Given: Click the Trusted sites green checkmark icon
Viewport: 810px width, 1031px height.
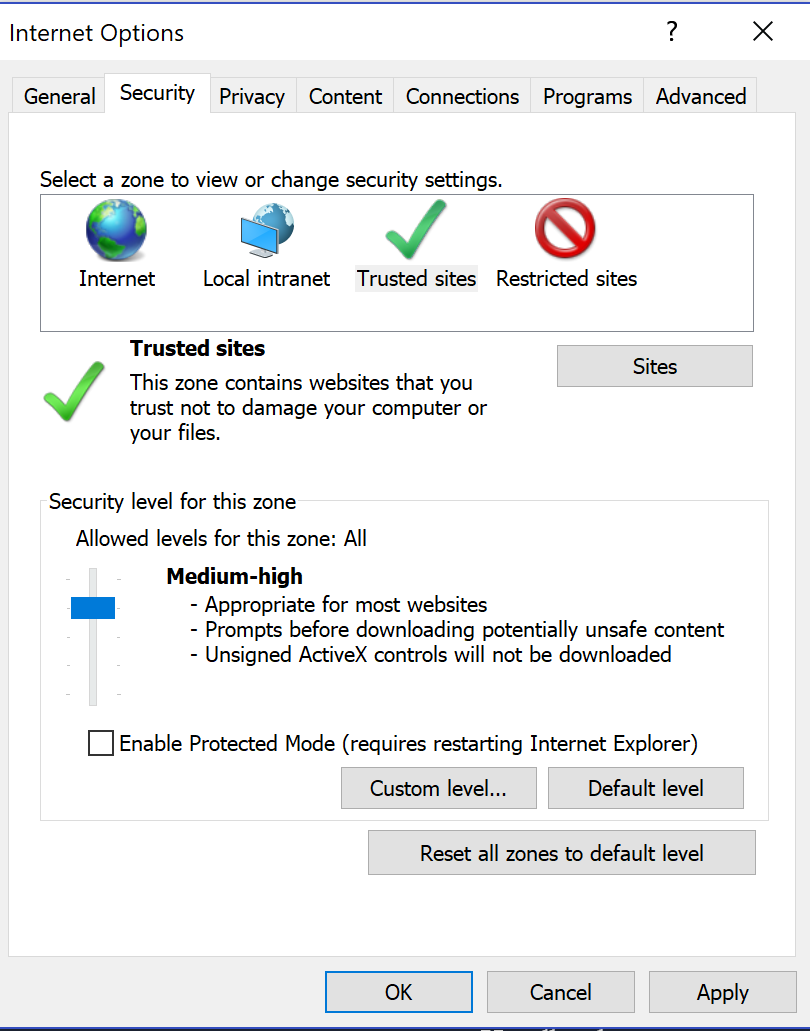Looking at the screenshot, I should (x=416, y=231).
